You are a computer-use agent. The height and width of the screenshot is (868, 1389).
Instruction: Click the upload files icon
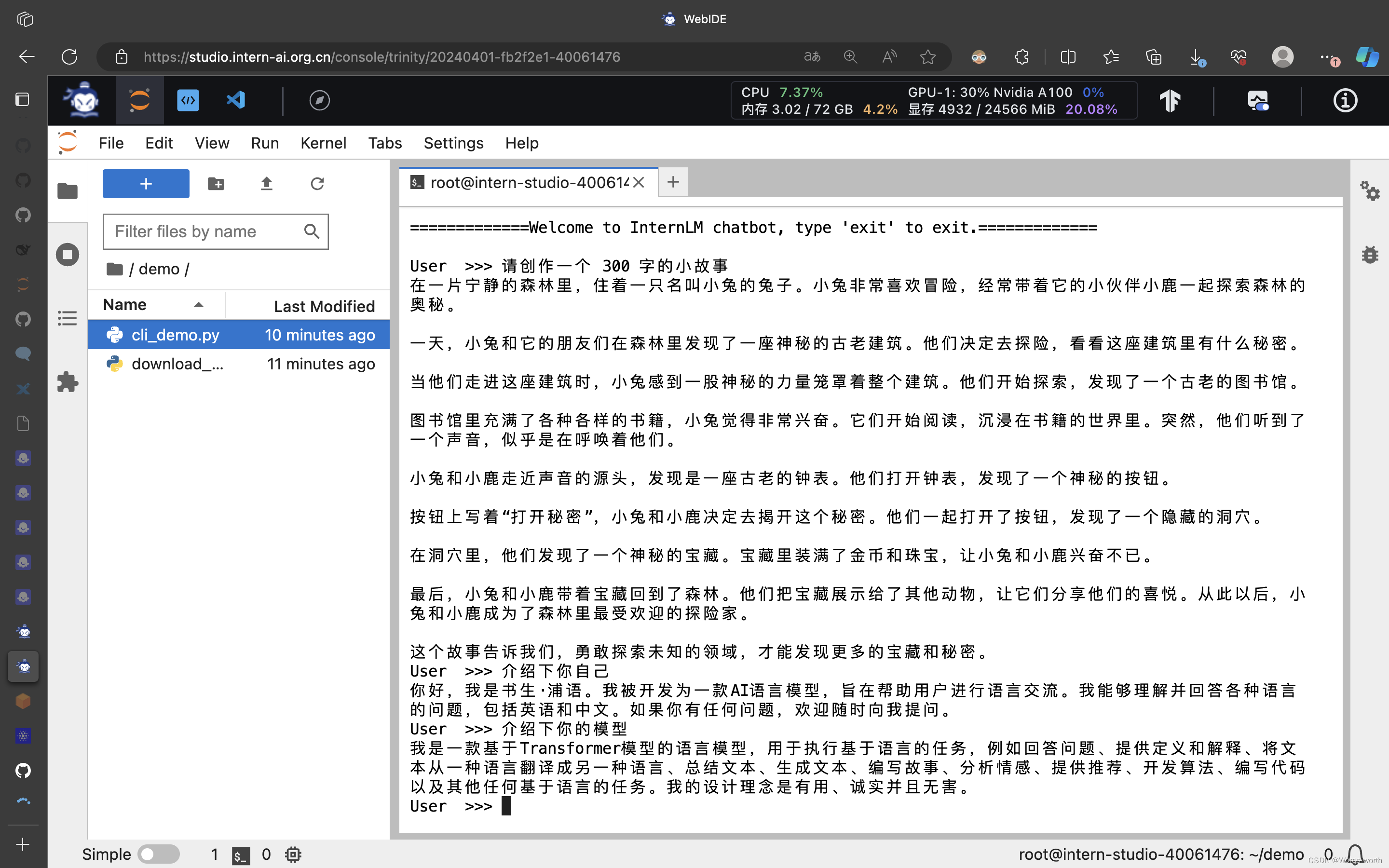coord(266,184)
